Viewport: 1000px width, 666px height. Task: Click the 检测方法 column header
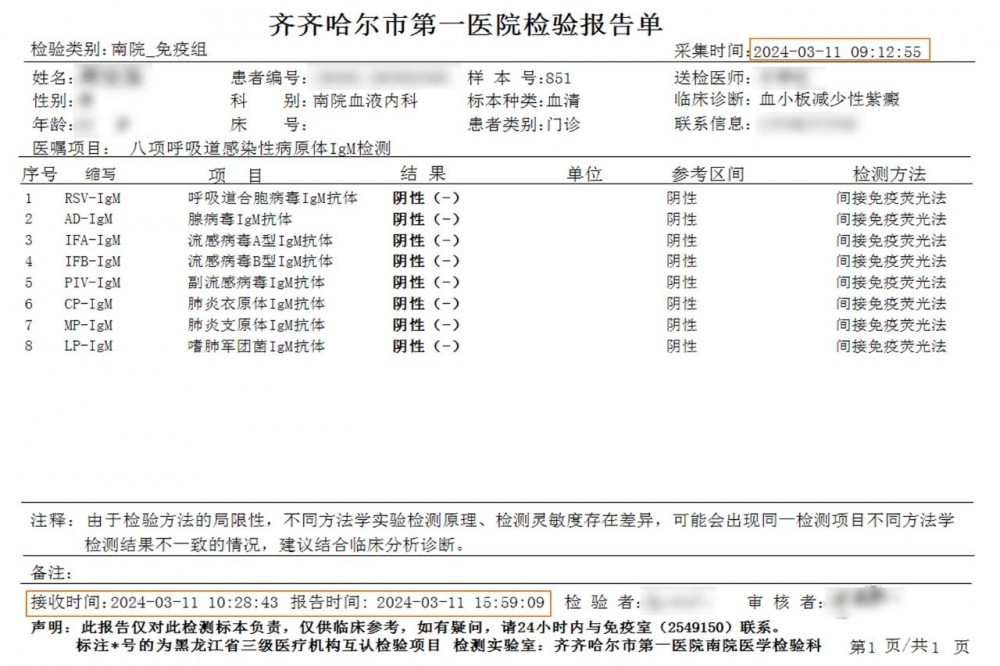tap(888, 175)
